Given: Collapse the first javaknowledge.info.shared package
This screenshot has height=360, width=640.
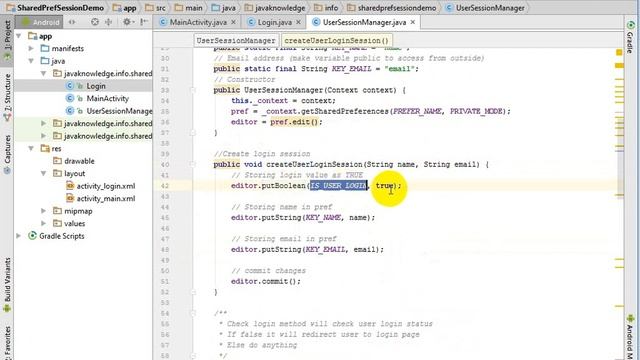Looking at the screenshot, I should (x=44, y=73).
